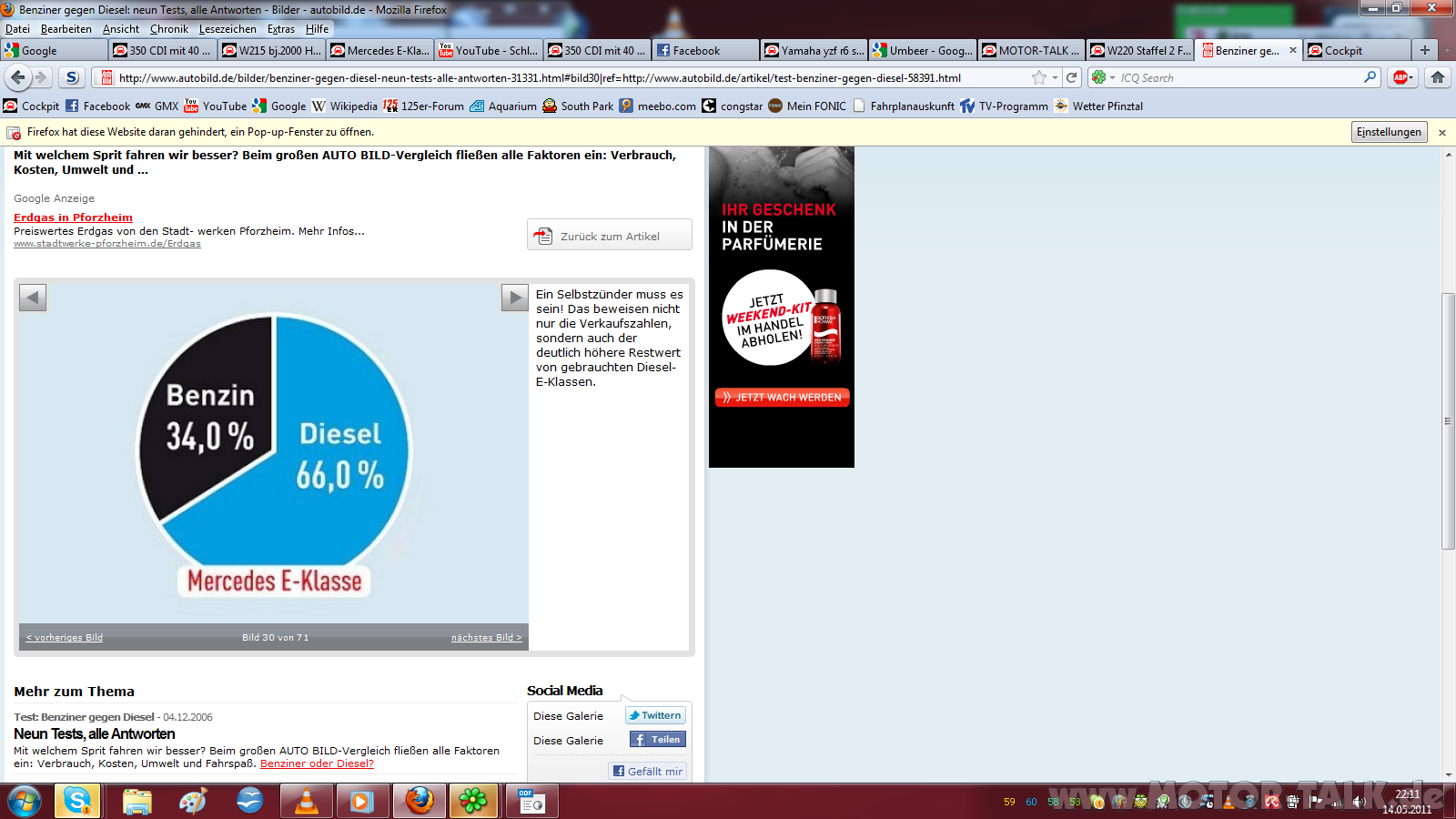Viewport: 1456px width, 819px height.
Task: Click JETZT WACH WERDEN ad button
Action: coord(782,398)
